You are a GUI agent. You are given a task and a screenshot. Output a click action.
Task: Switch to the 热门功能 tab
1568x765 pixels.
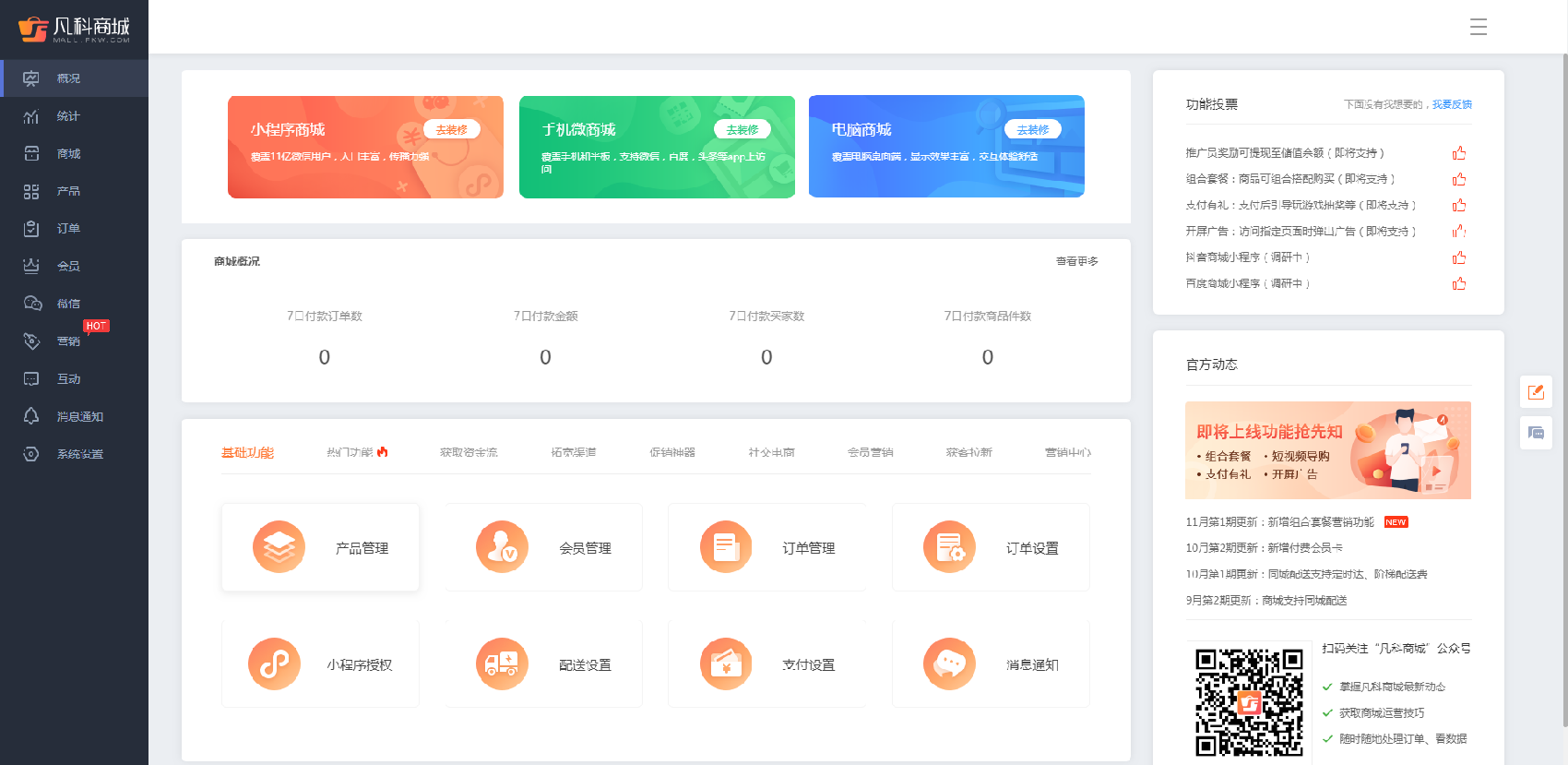(x=356, y=452)
